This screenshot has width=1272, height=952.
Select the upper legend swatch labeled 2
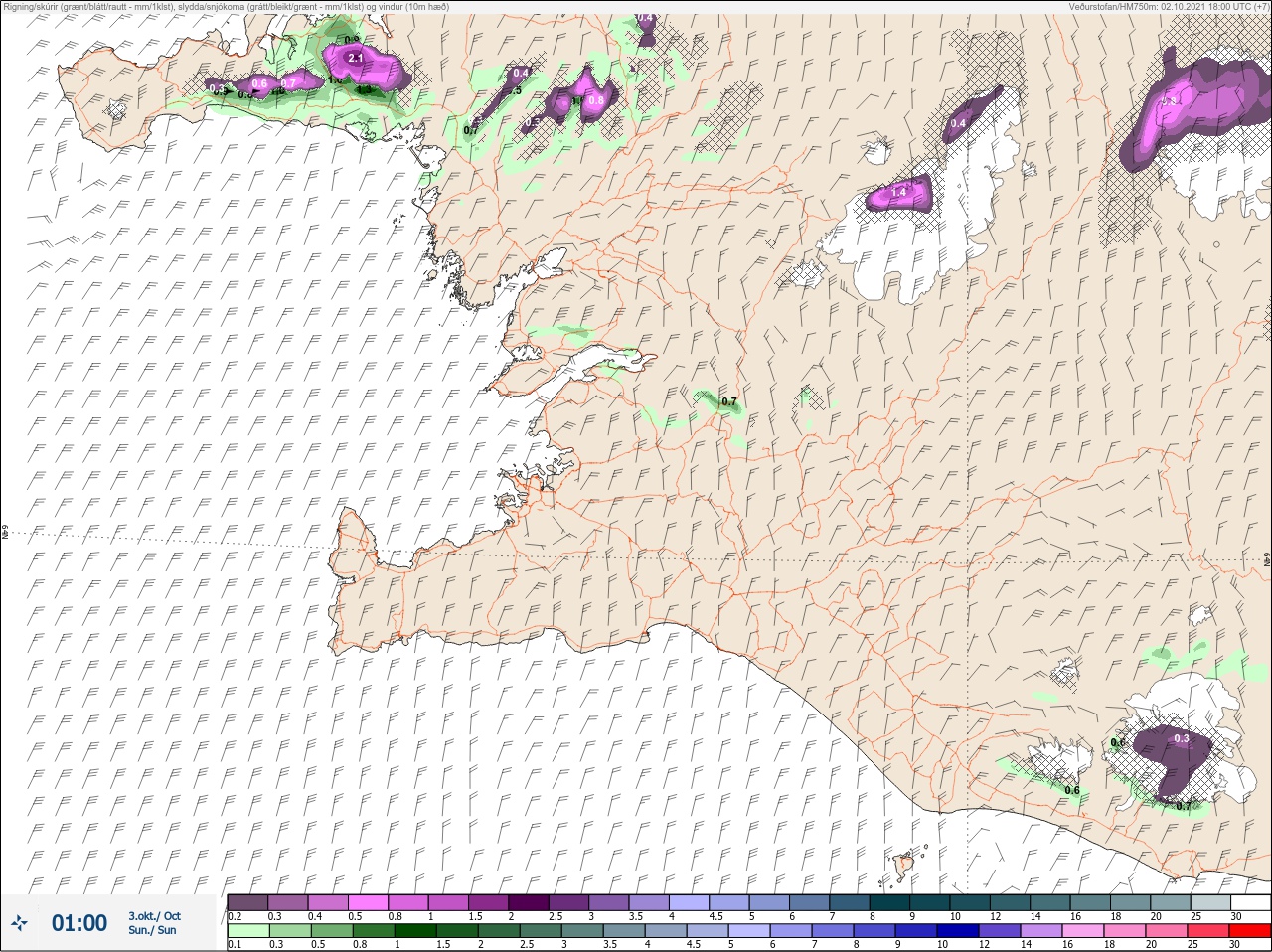529,902
